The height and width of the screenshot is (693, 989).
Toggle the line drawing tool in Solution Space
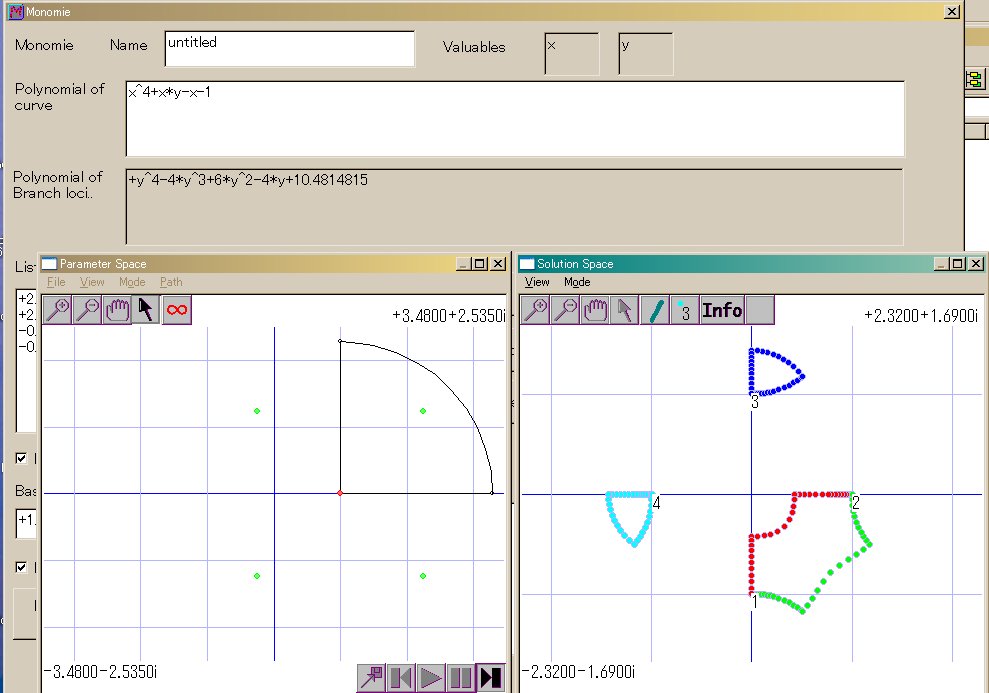(x=655, y=310)
